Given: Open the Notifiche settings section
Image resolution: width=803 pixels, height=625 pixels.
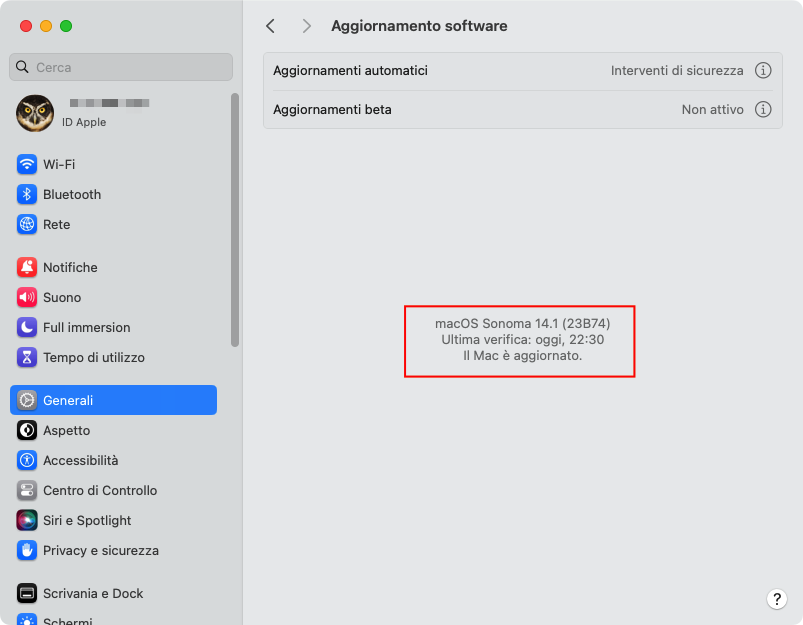Looking at the screenshot, I should (x=114, y=267).
